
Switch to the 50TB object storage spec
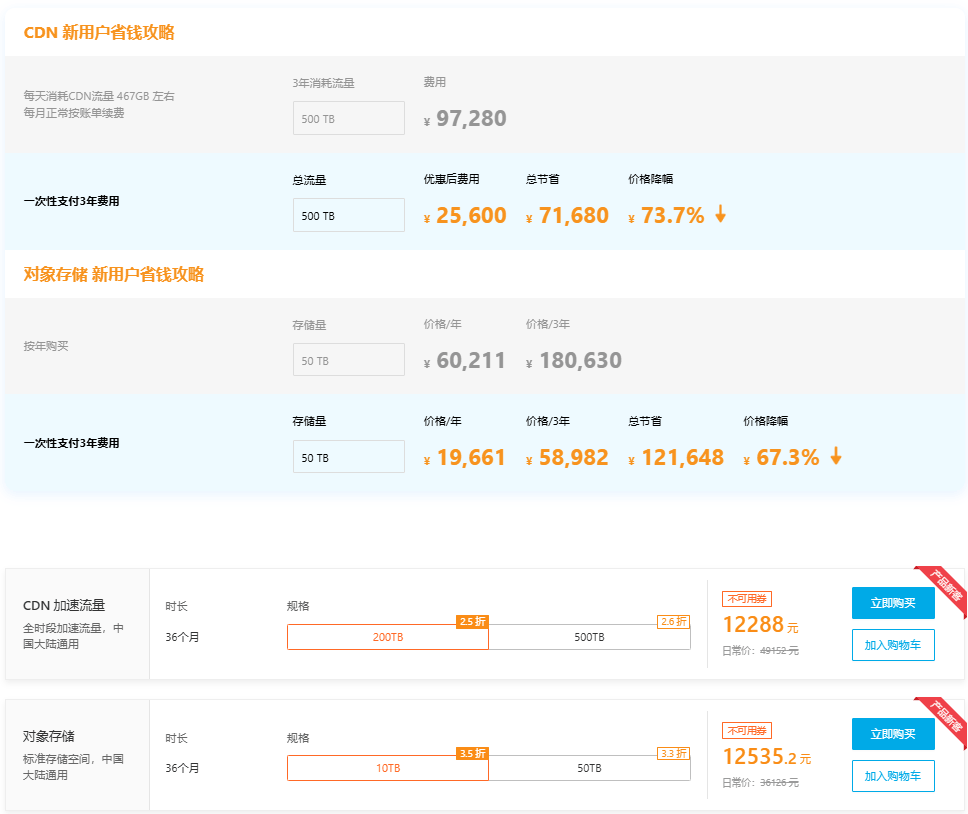click(x=589, y=768)
